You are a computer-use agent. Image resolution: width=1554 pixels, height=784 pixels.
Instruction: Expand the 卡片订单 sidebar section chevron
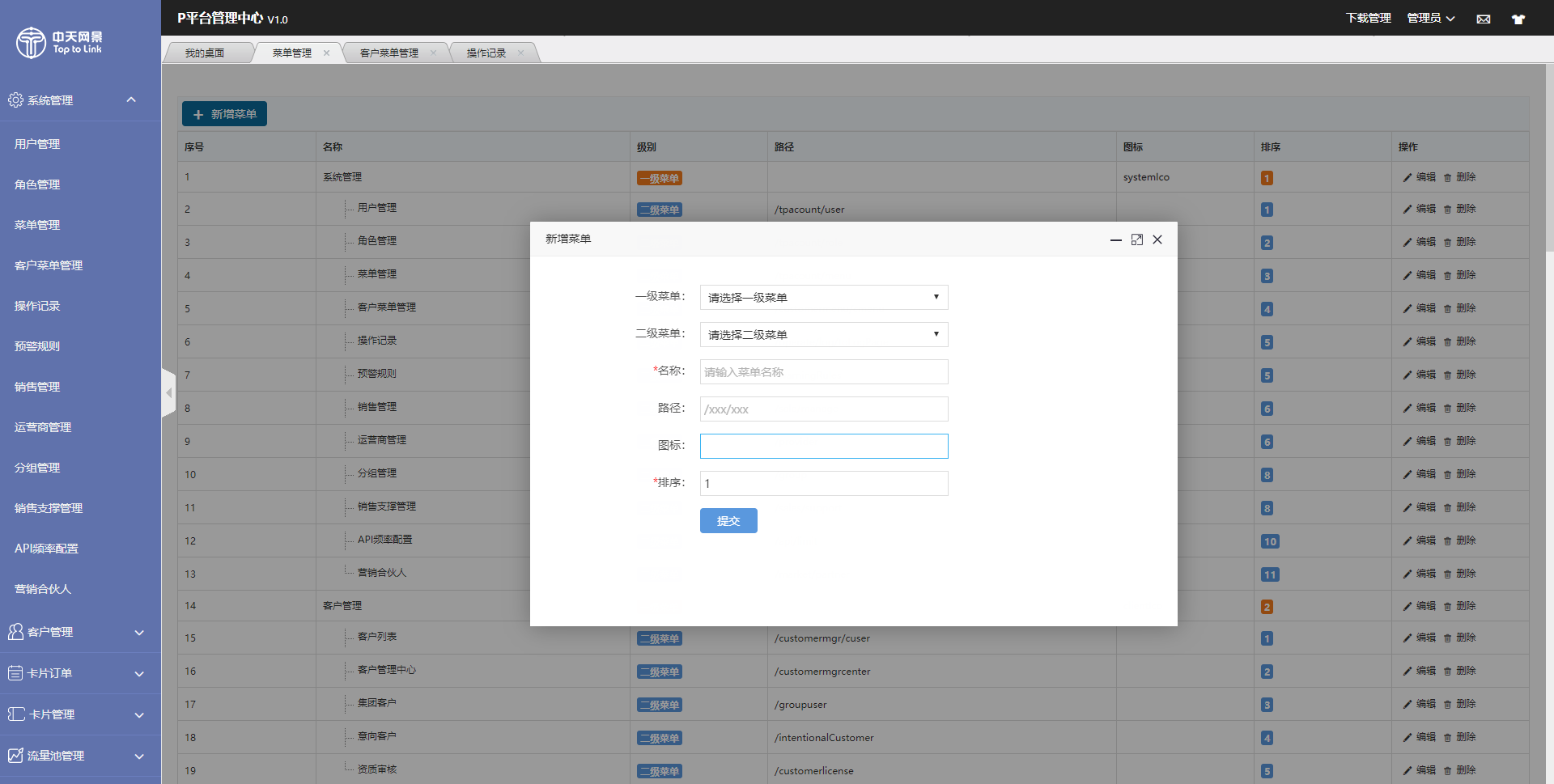coord(139,673)
